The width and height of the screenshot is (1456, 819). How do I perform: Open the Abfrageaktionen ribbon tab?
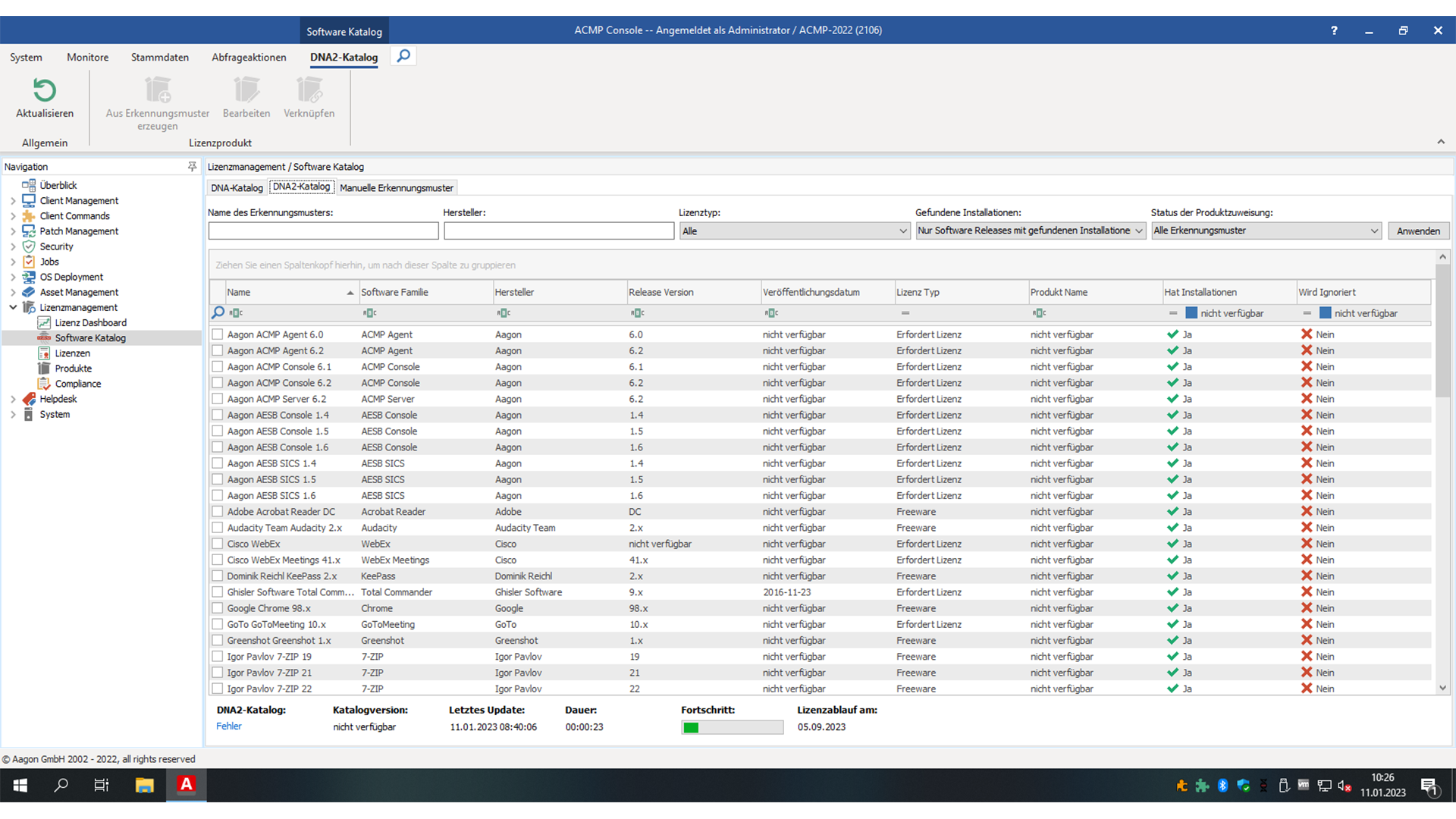coord(249,58)
